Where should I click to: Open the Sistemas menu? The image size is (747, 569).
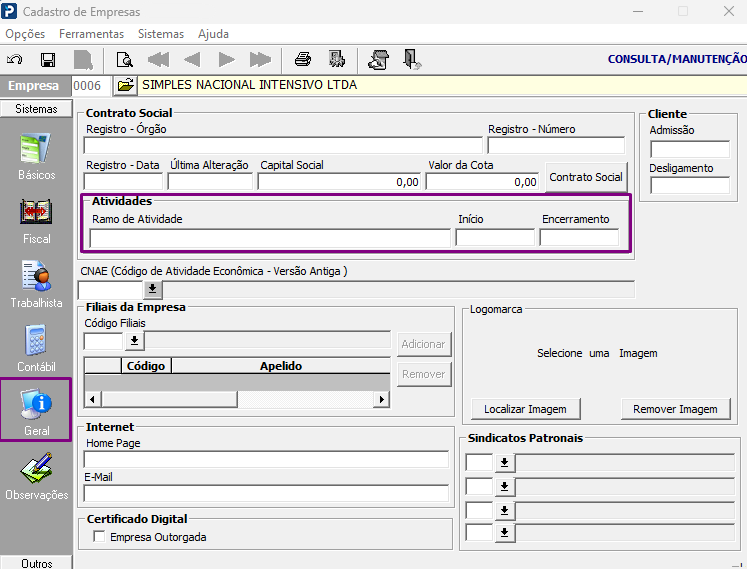161,34
